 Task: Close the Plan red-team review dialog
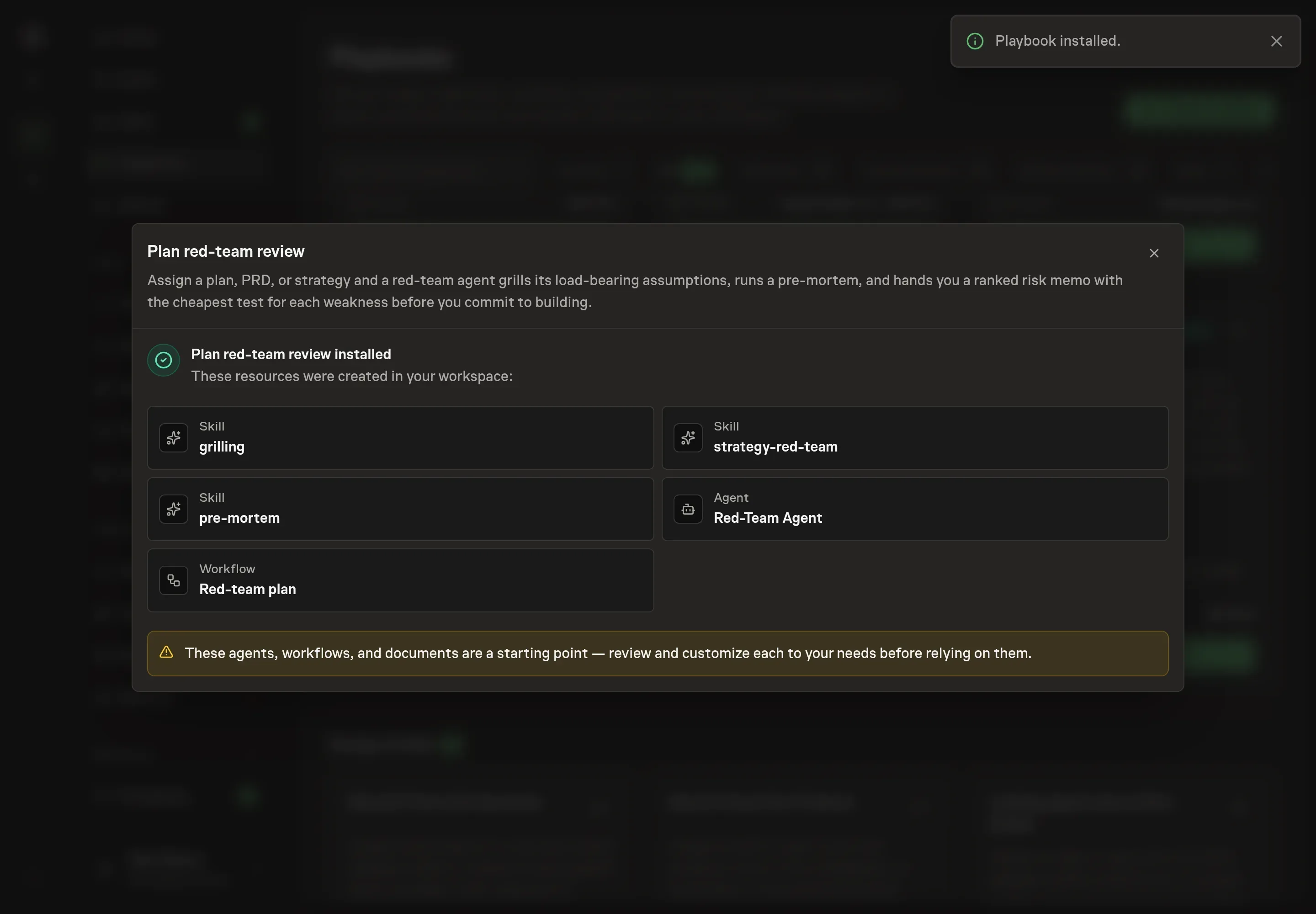(x=1154, y=253)
